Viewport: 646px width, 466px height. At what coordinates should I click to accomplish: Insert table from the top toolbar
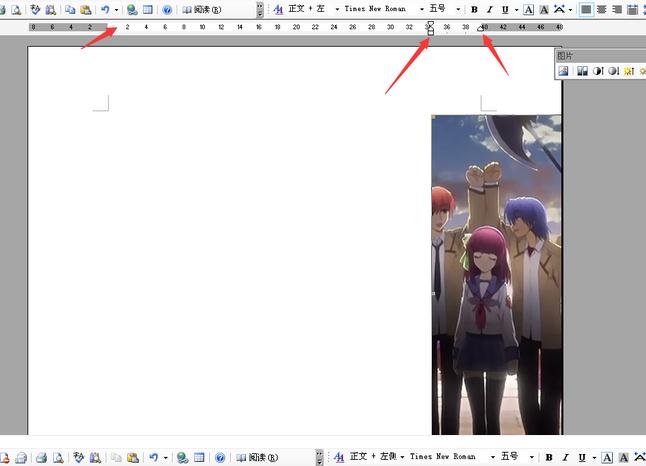[x=147, y=9]
